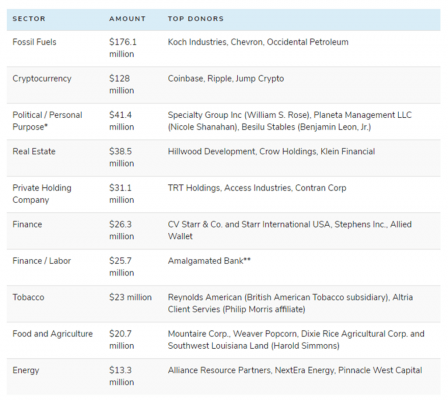
Task: Click the SECTOR column header
Action: (x=29, y=19)
